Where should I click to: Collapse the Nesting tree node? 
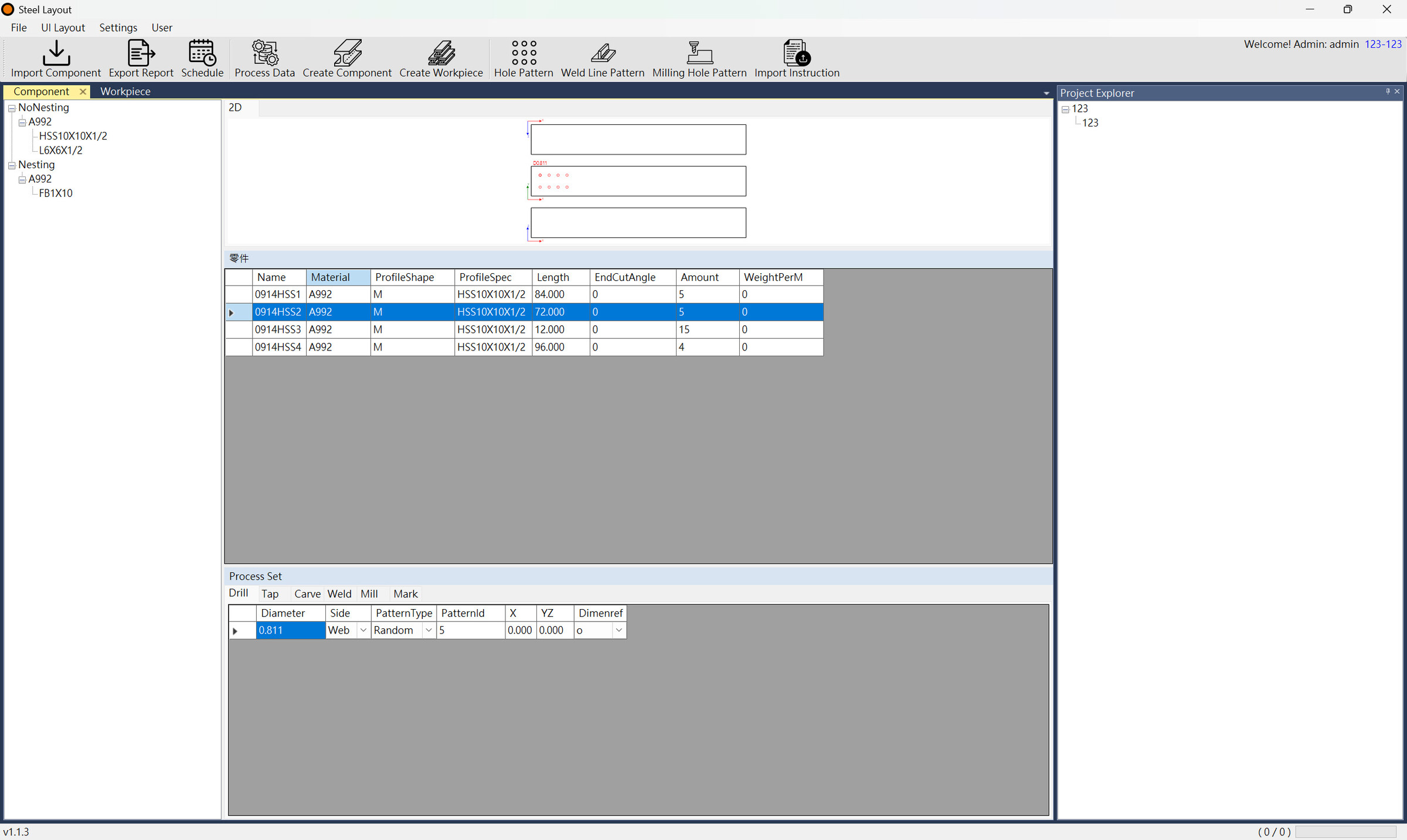coord(12,165)
